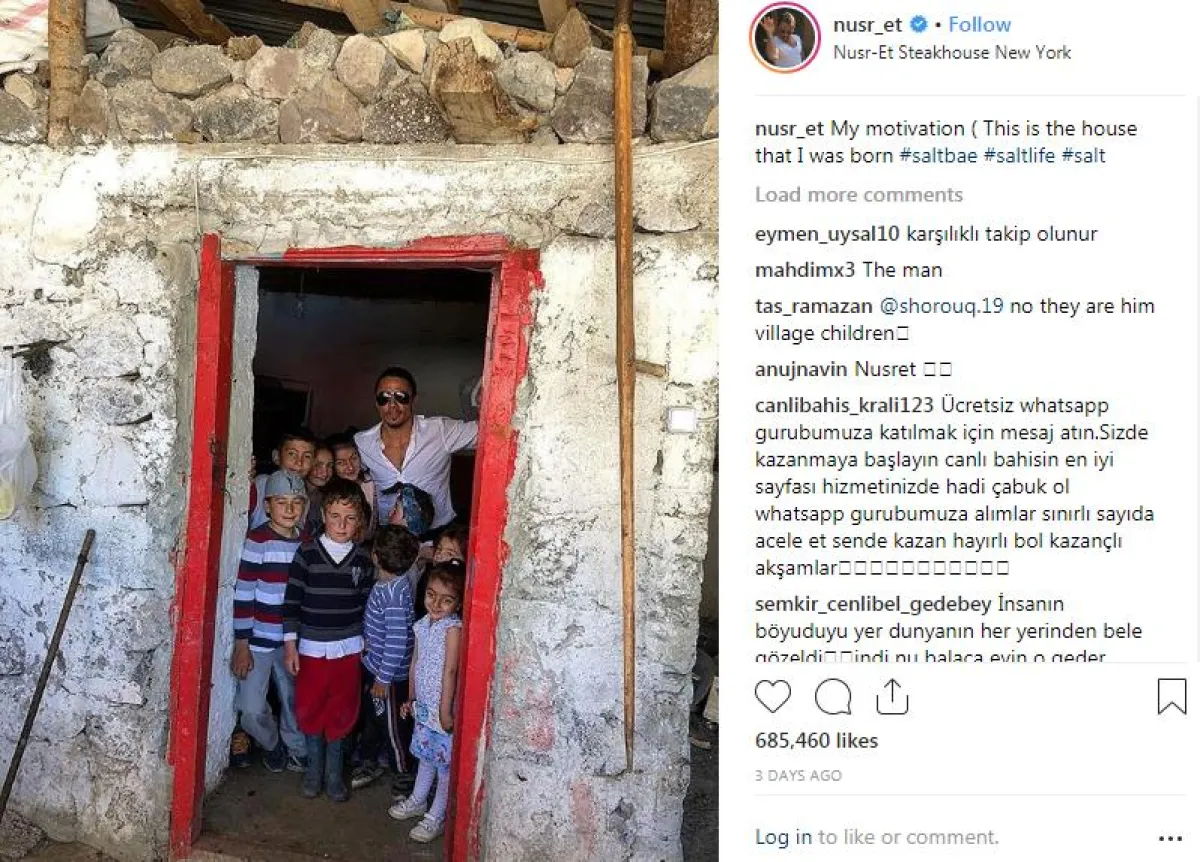
Task: Save post with the bookmark icon
Action: [x=1172, y=697]
